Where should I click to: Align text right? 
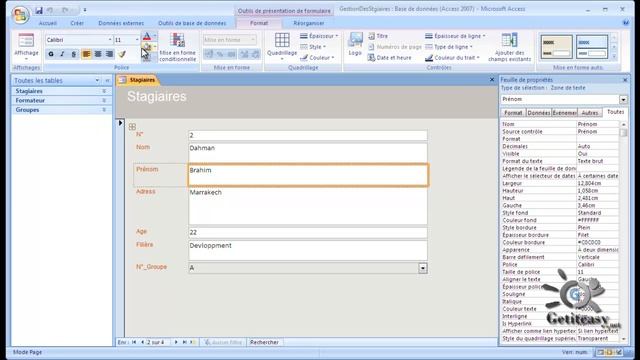[109, 54]
